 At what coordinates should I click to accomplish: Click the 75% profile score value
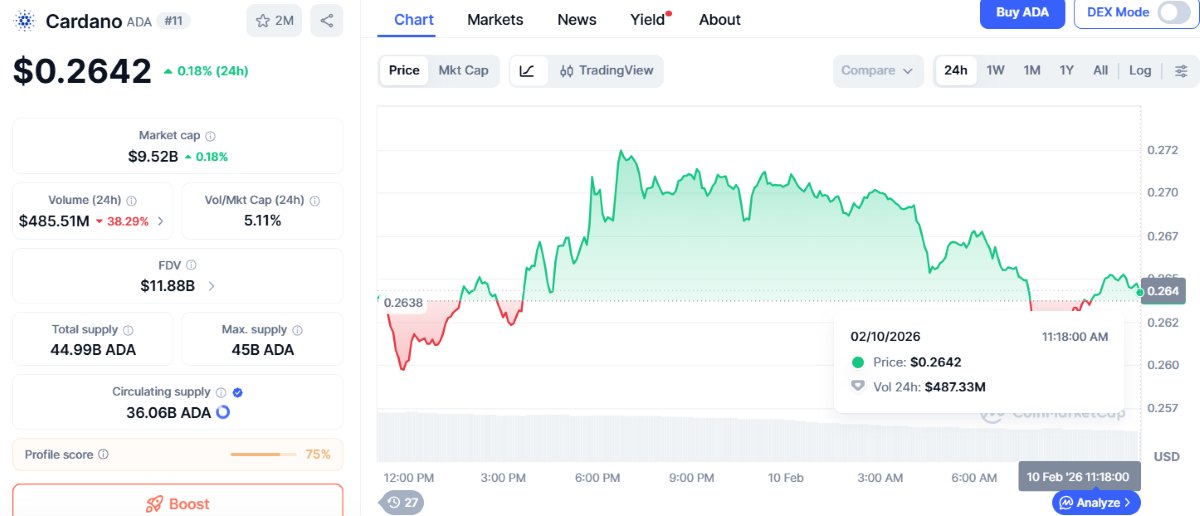[x=318, y=455]
